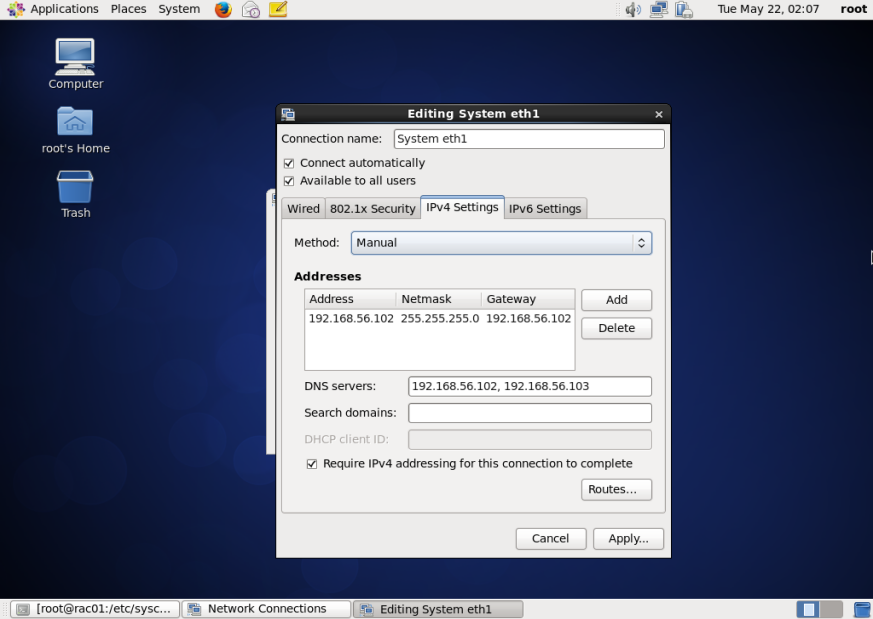Open root's Home folder on the desktop
The height and width of the screenshot is (619, 873).
click(74, 122)
